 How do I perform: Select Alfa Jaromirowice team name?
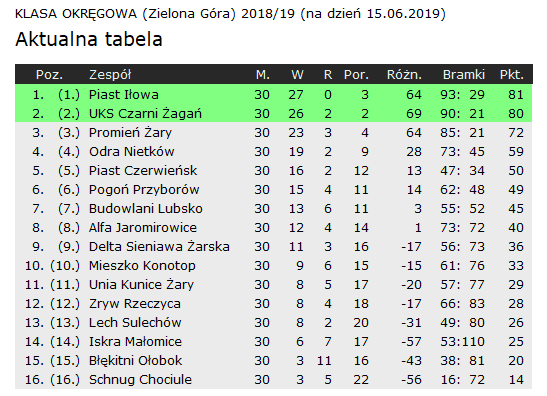(x=143, y=227)
